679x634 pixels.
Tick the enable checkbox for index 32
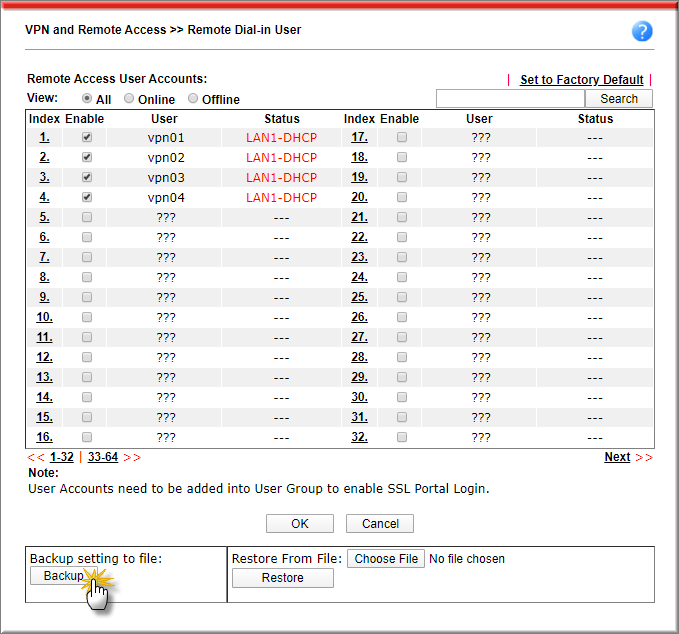[x=402, y=437]
